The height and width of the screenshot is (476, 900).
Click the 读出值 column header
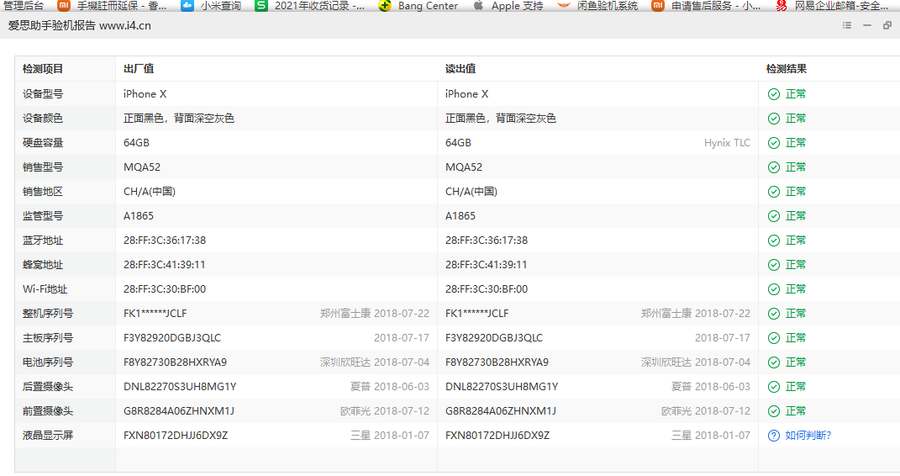point(460,69)
